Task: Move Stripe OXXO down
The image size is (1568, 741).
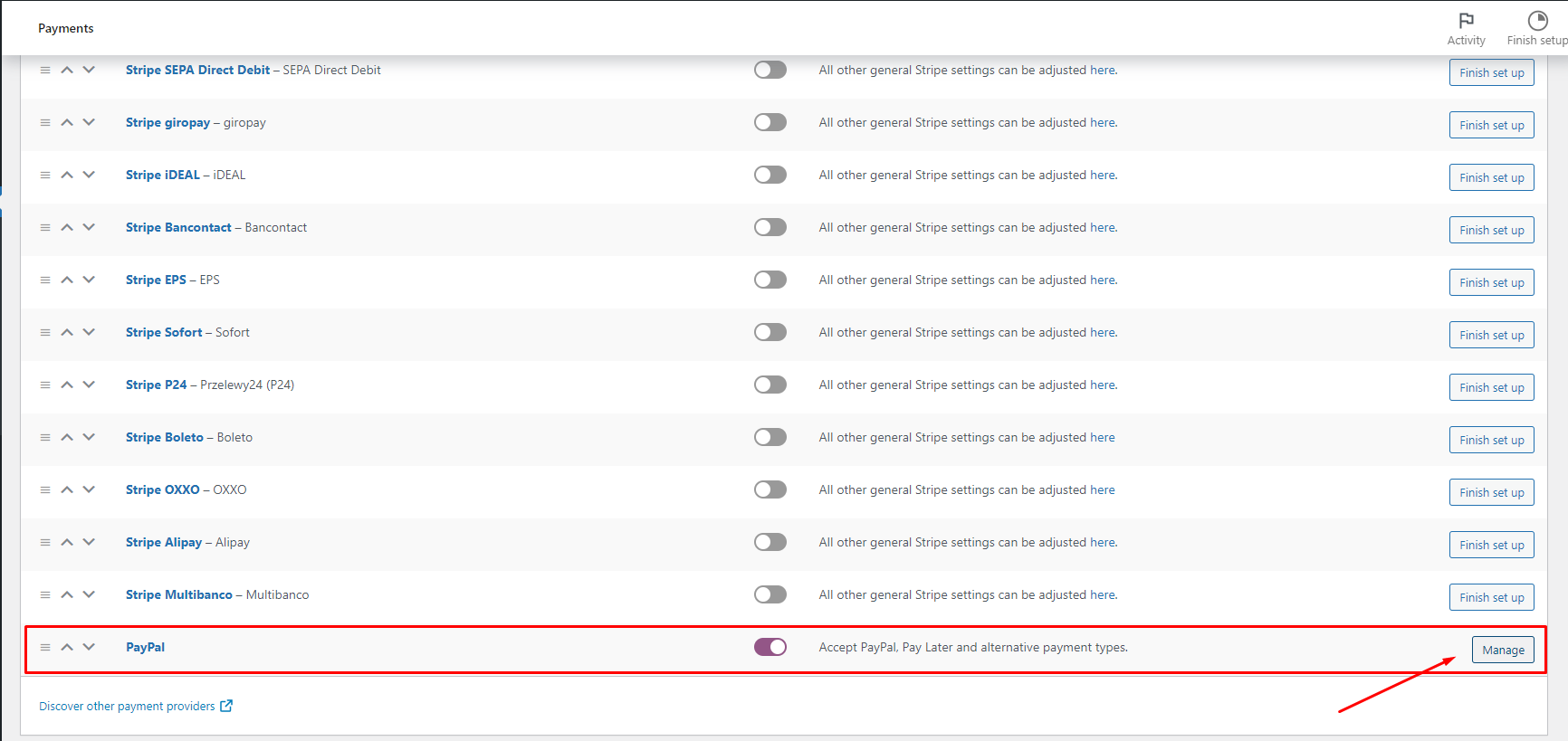Action: [89, 489]
